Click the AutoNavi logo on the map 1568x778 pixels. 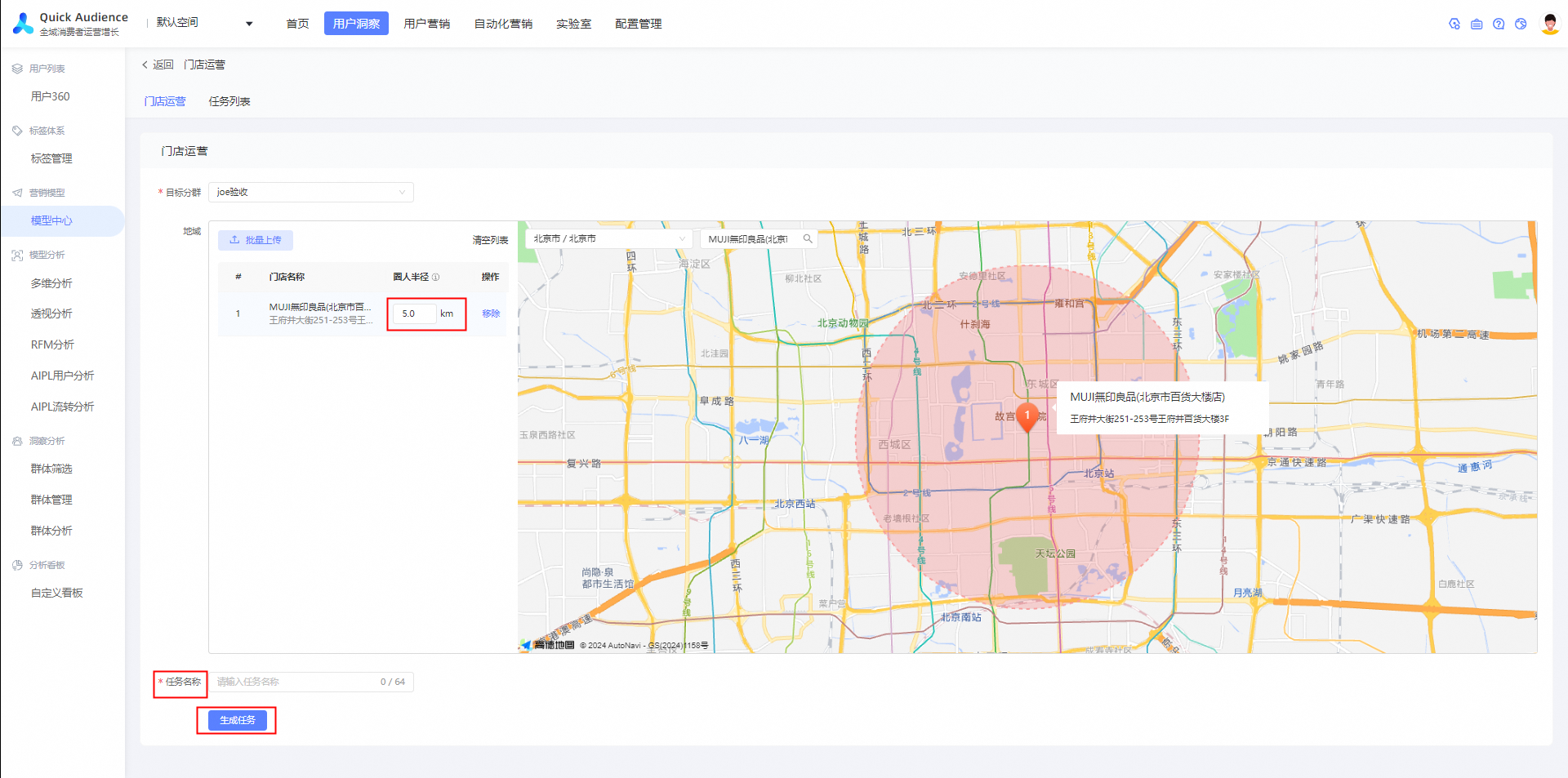pyautogui.click(x=549, y=645)
